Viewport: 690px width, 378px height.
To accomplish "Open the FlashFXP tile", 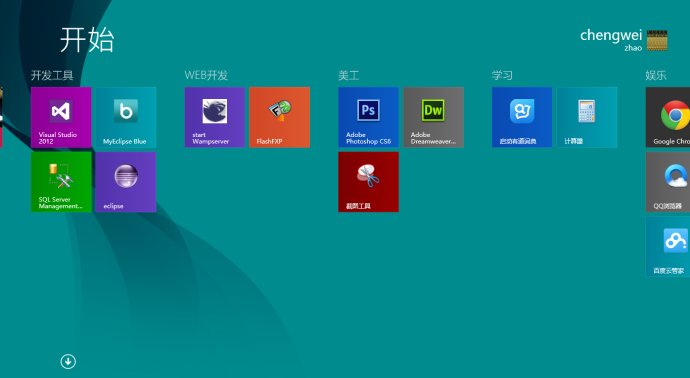I will coord(279,117).
